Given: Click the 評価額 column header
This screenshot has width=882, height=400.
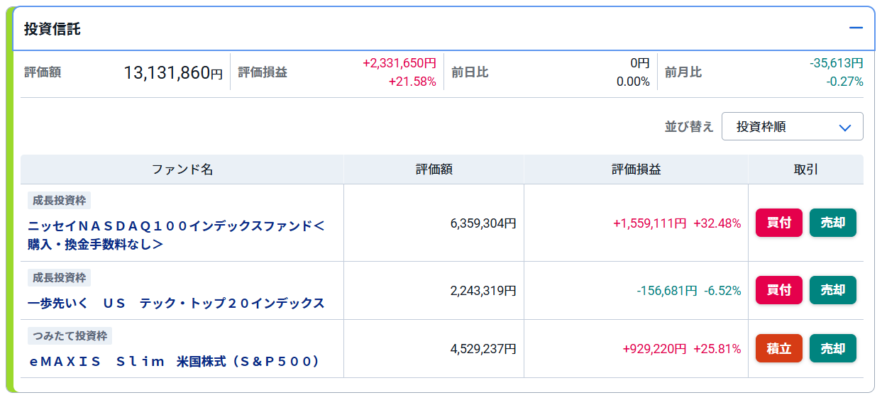Looking at the screenshot, I should (434, 170).
